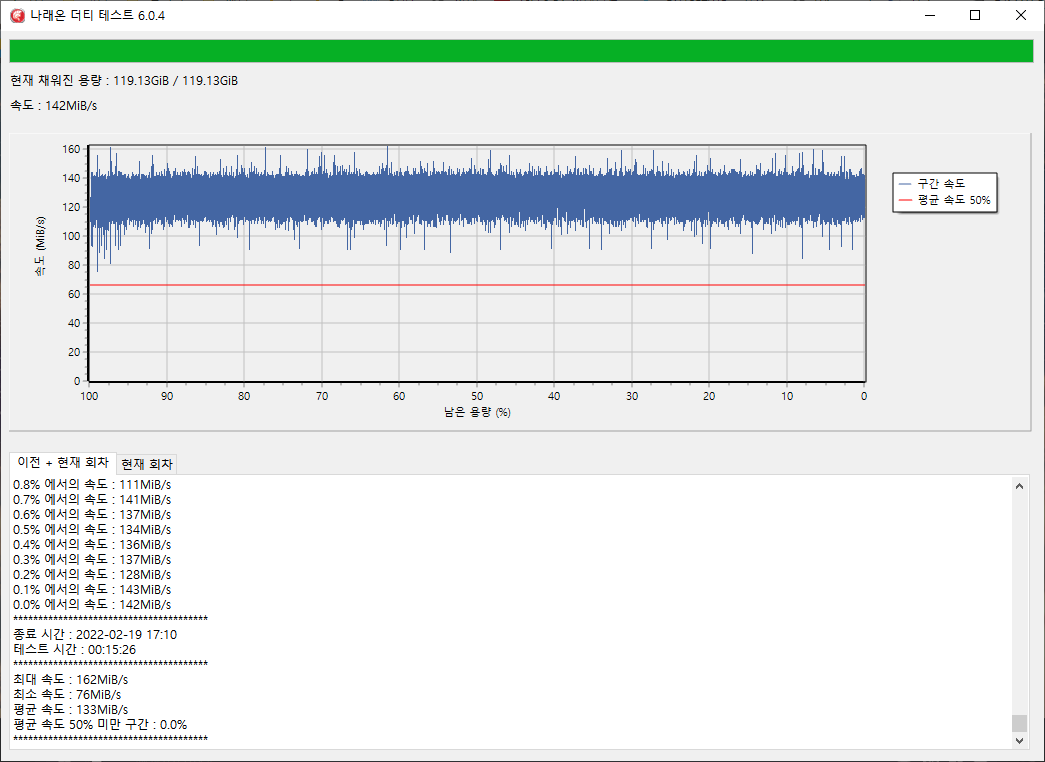Click the '0.7% 에서의 속도 : 141MiB/s' log line
The height and width of the screenshot is (762, 1045).
[x=92, y=500]
